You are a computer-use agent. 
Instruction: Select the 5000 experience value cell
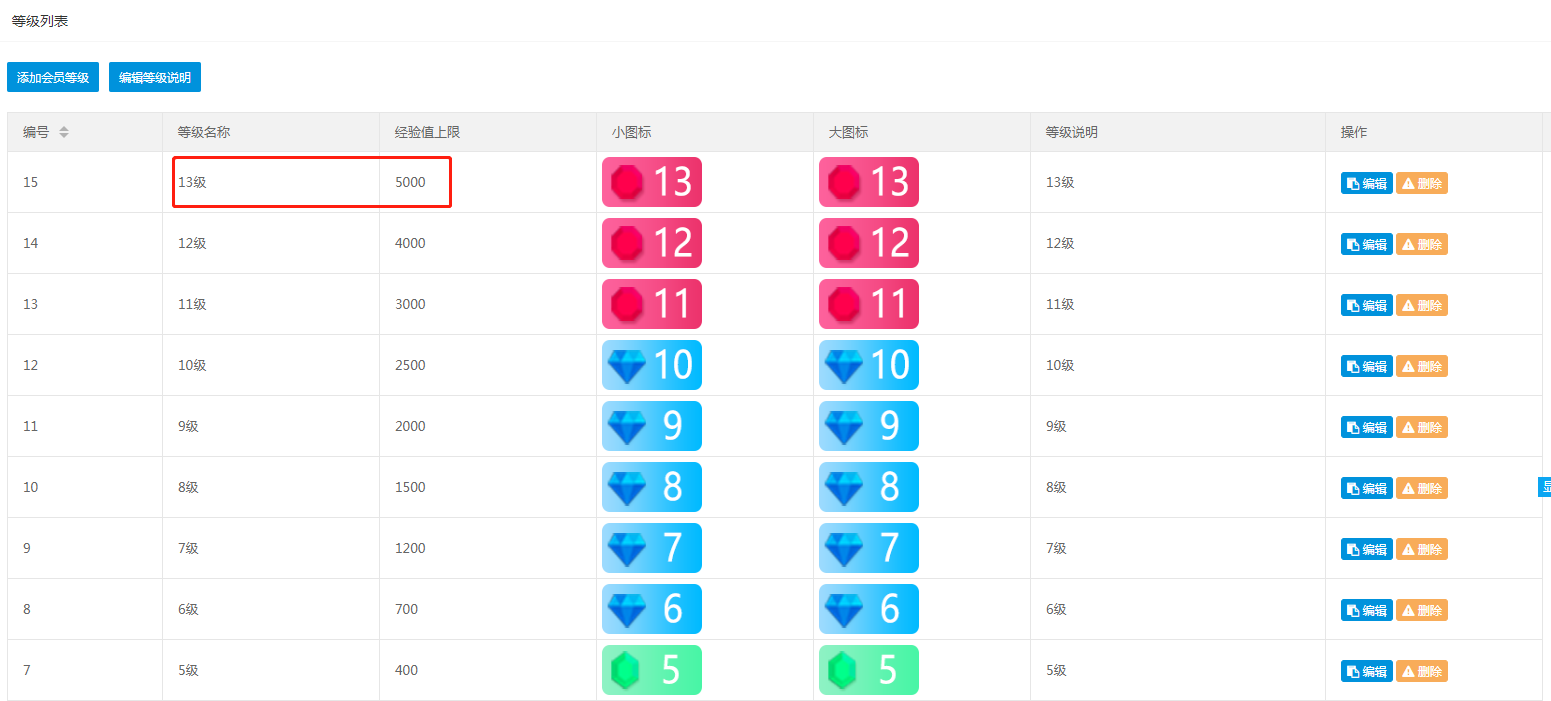coord(488,182)
